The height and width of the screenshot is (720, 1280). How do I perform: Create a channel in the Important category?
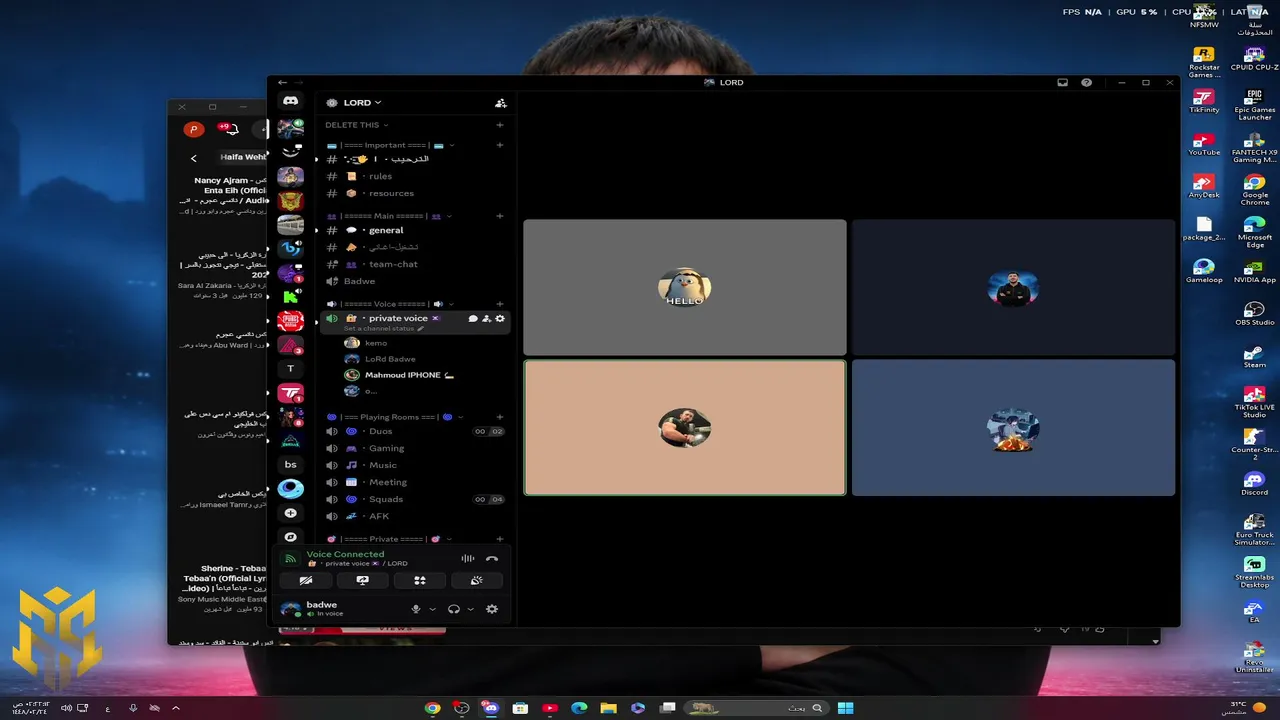[499, 145]
